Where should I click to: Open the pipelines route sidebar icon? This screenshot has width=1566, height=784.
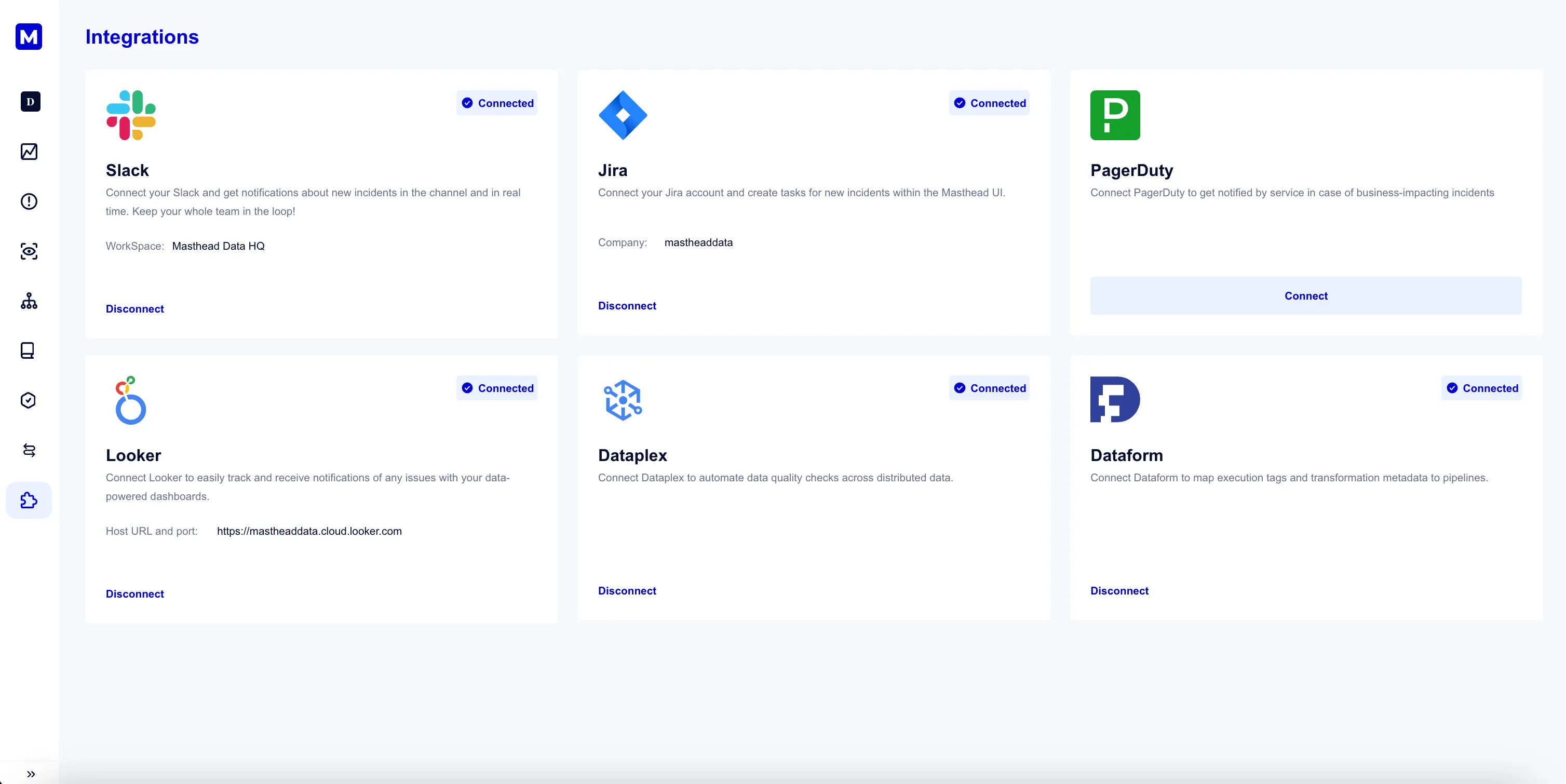29,450
